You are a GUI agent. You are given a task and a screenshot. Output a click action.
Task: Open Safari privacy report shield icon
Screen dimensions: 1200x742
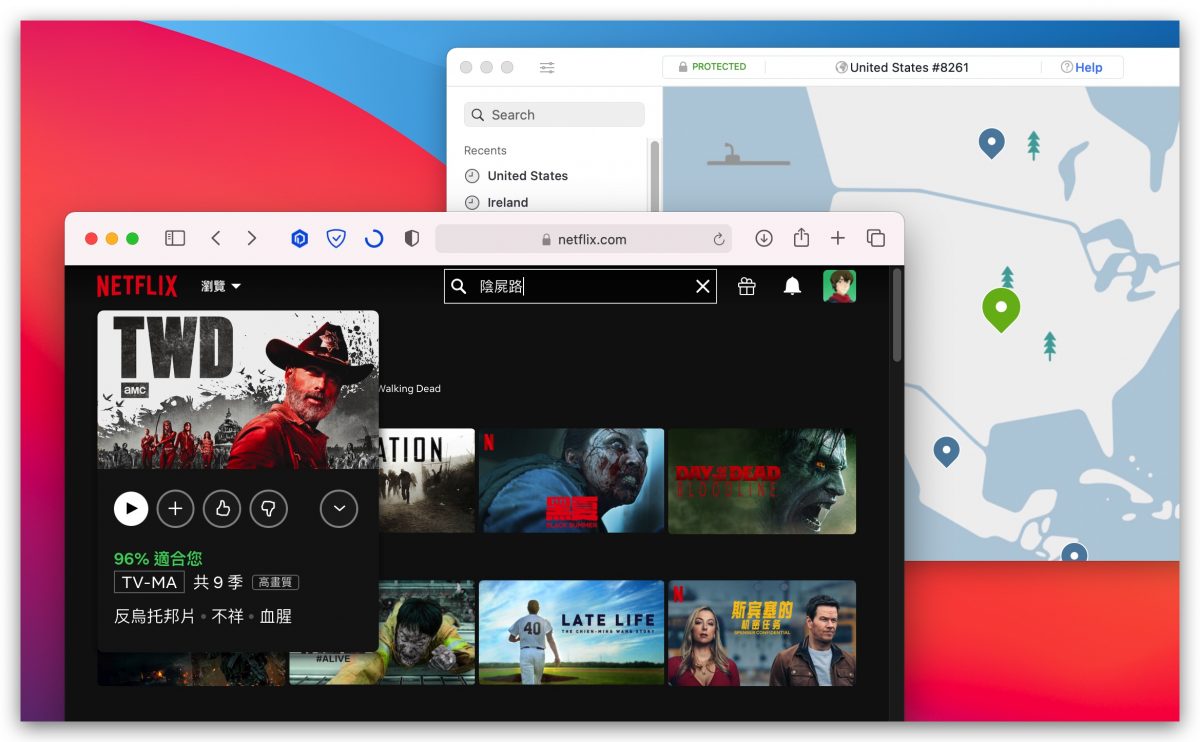click(x=411, y=238)
